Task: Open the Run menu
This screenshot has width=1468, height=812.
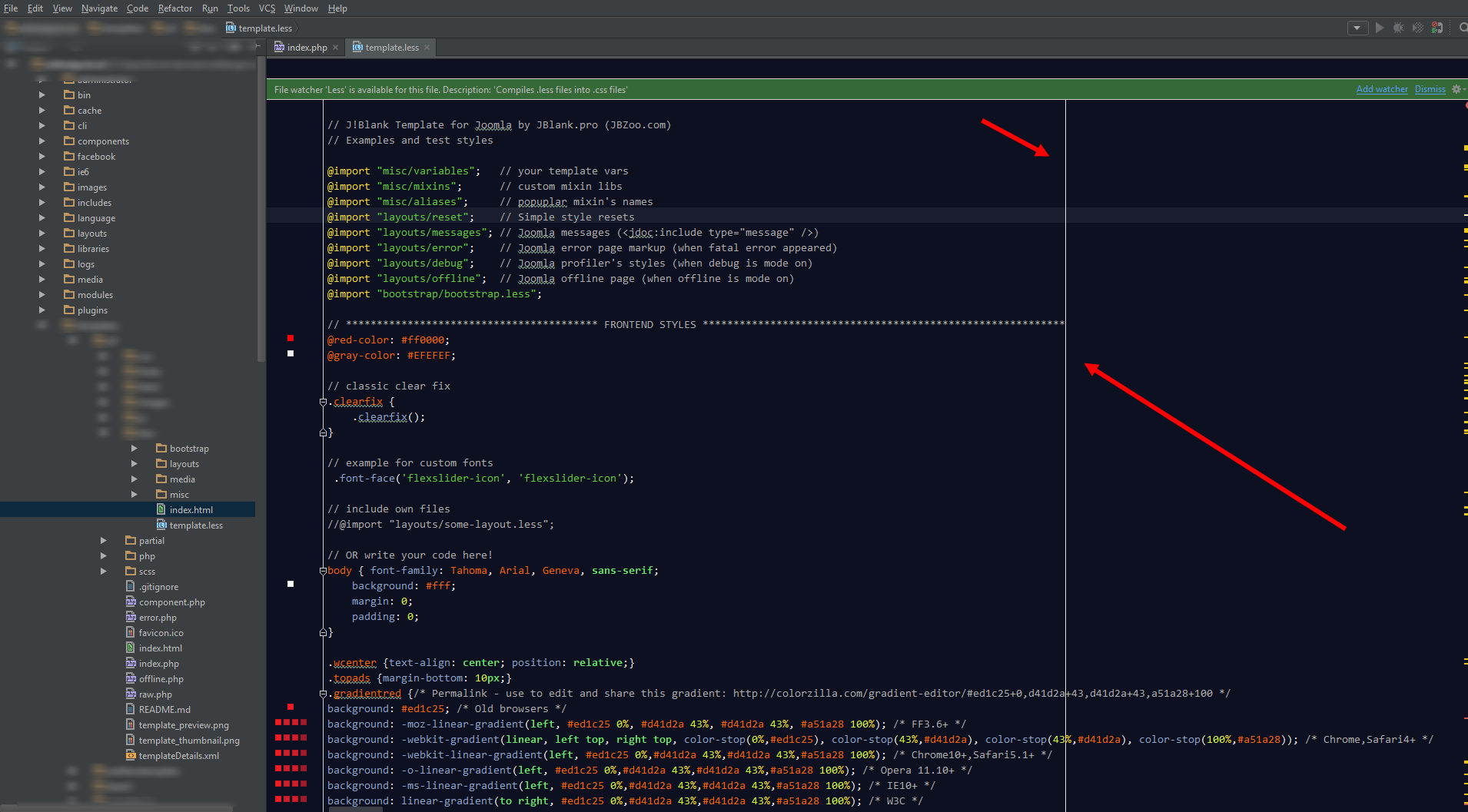Action: coord(210,8)
